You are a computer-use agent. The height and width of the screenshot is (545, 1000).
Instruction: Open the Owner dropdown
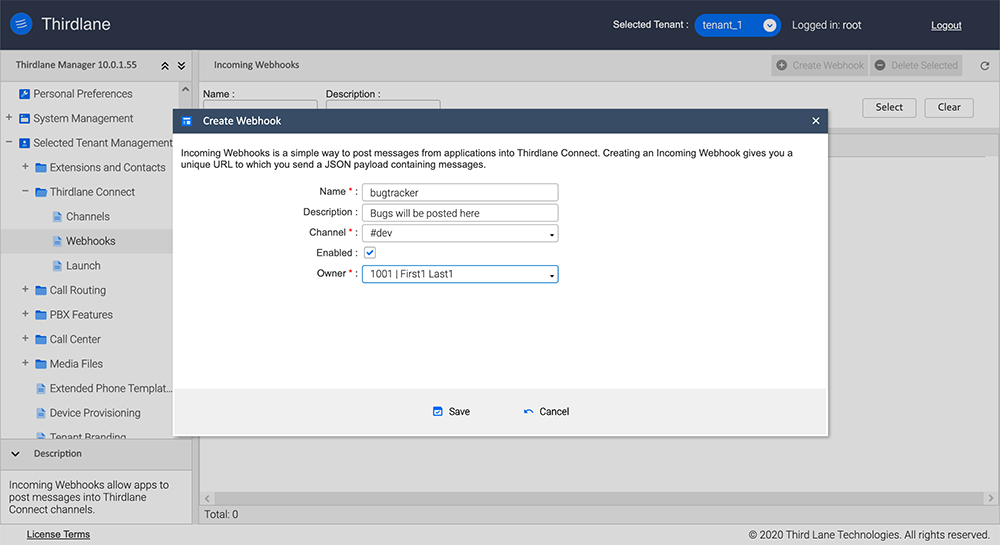pyautogui.click(x=460, y=274)
